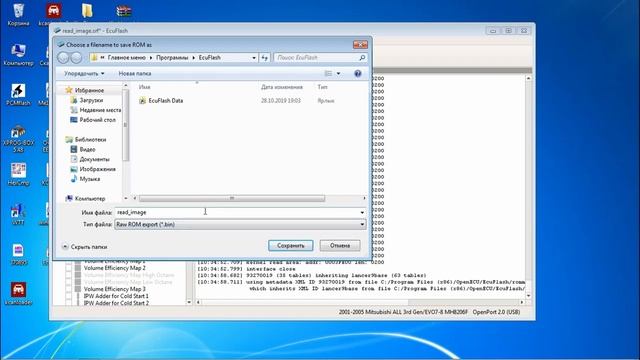The width and height of the screenshot is (640, 360).
Task: Open the red car icon at the bottom of the desktop
Action: pos(18,293)
